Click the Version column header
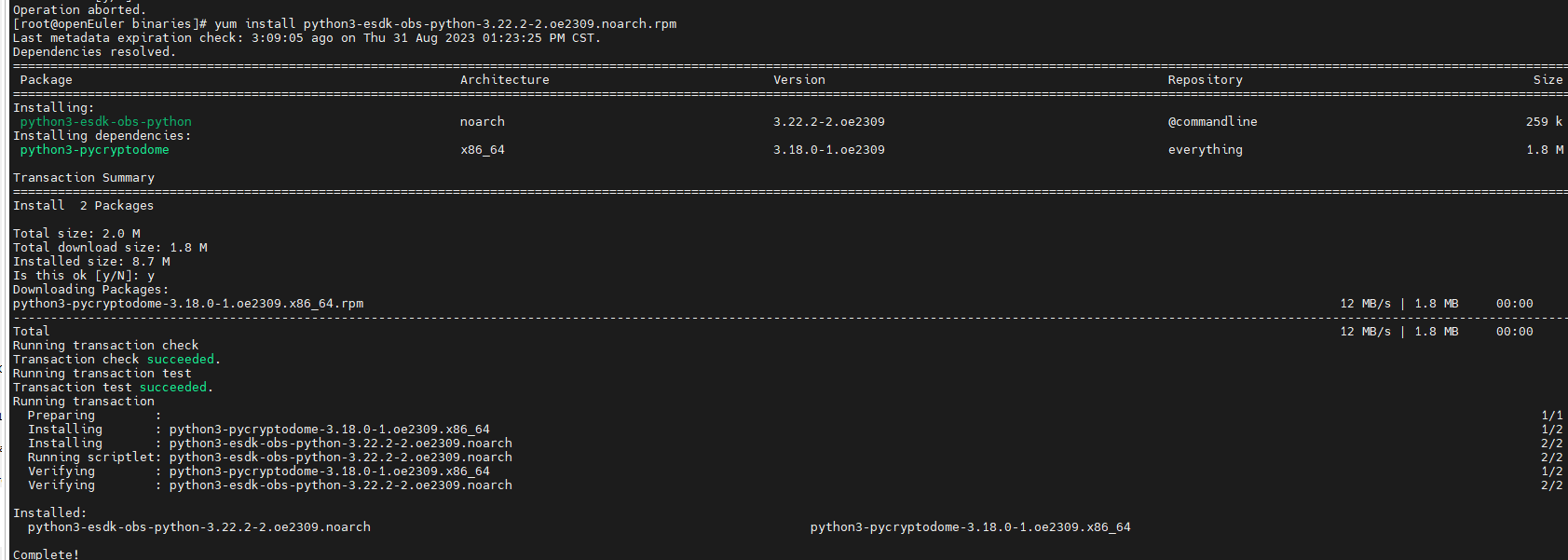 click(798, 80)
